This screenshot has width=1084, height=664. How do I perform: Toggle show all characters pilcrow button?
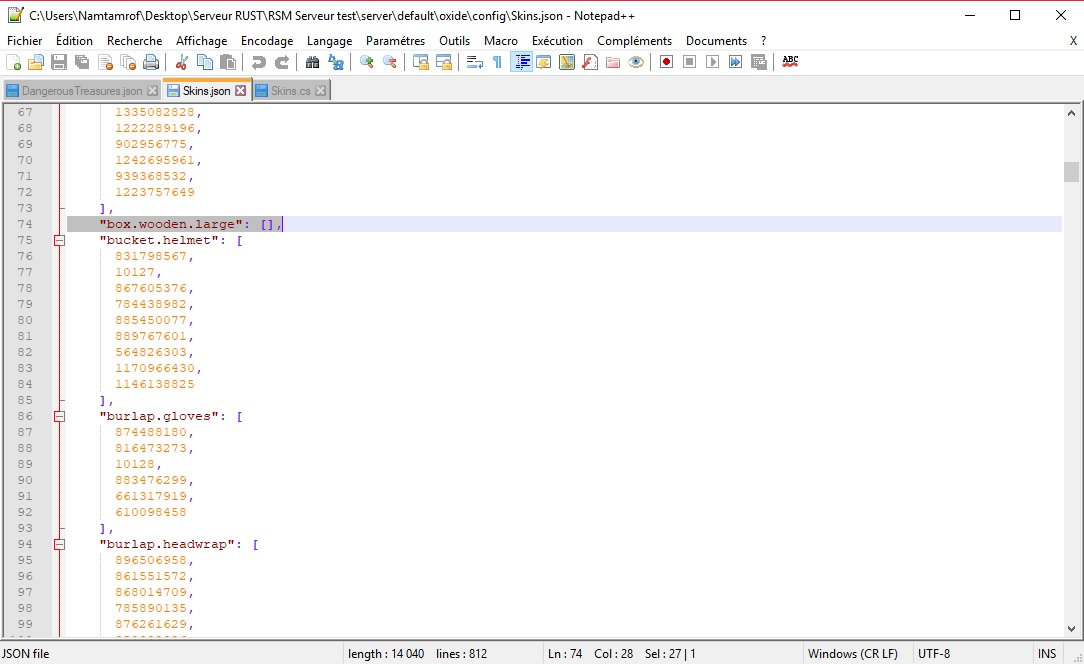[497, 62]
